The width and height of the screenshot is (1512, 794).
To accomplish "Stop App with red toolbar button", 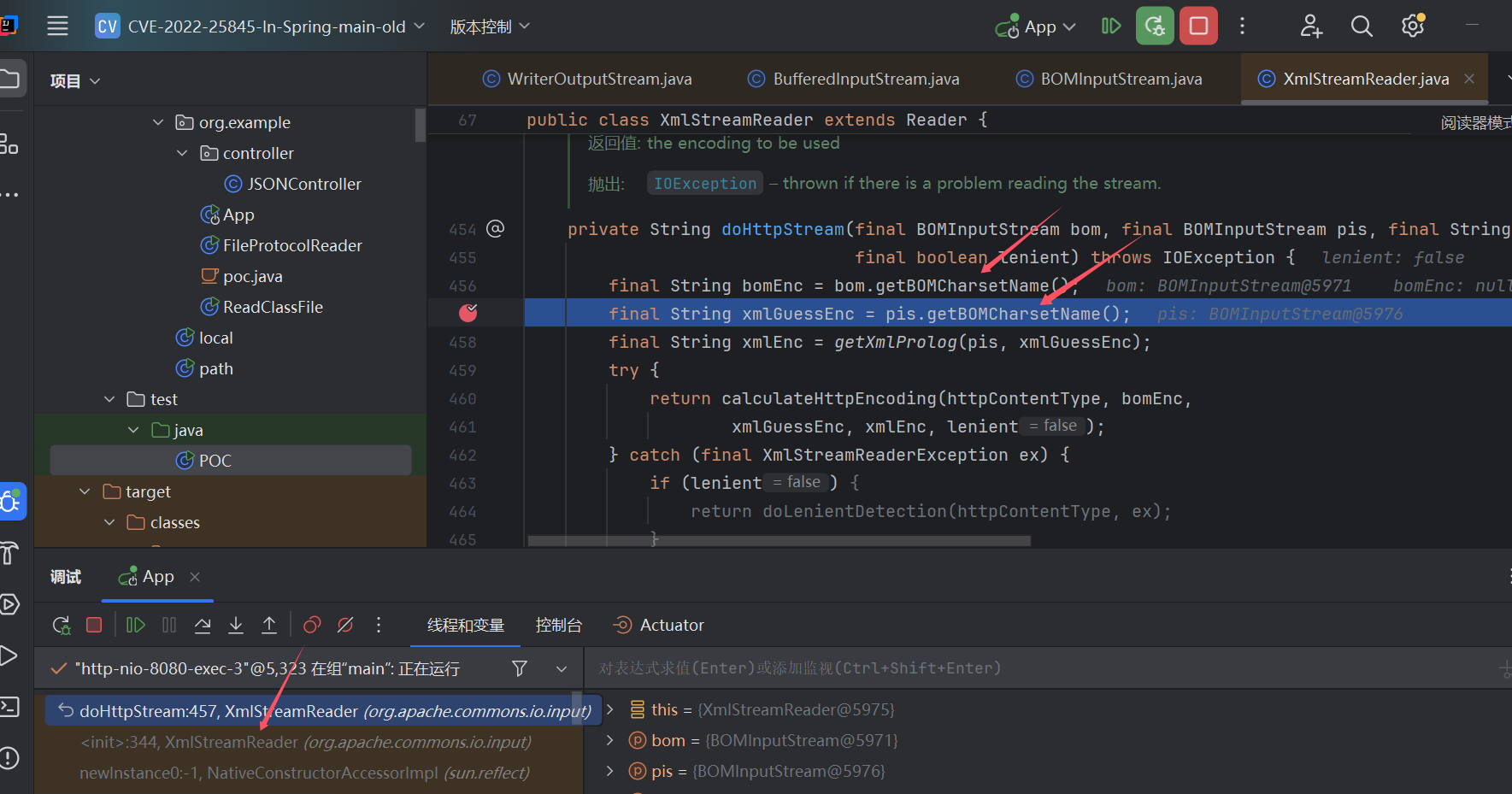I will pyautogui.click(x=1198, y=26).
